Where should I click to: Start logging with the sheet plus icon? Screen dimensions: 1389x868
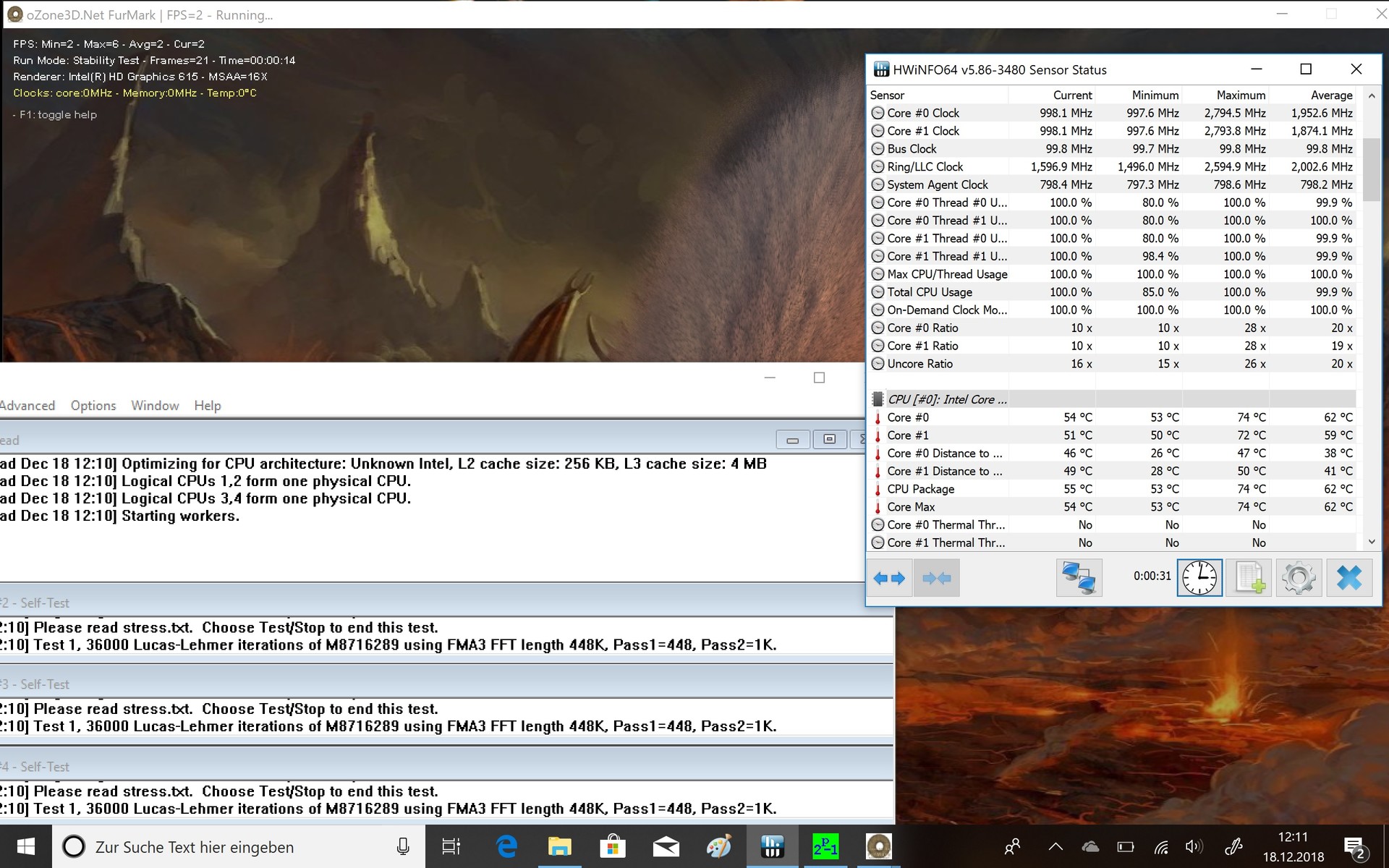click(x=1249, y=578)
